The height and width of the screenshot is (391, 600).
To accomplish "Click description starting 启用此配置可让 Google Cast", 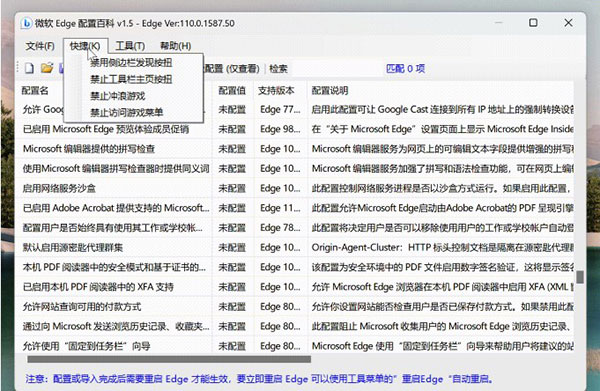I will (442, 109).
